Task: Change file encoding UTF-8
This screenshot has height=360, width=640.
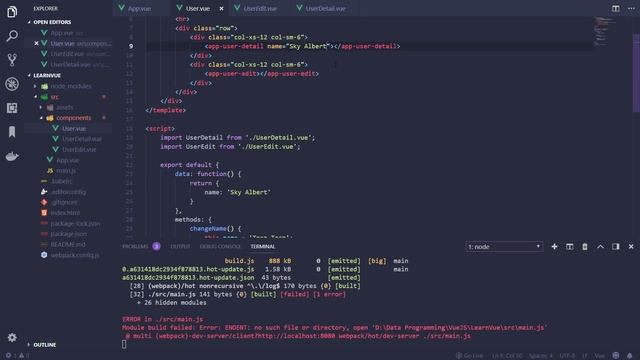Action: [567, 356]
